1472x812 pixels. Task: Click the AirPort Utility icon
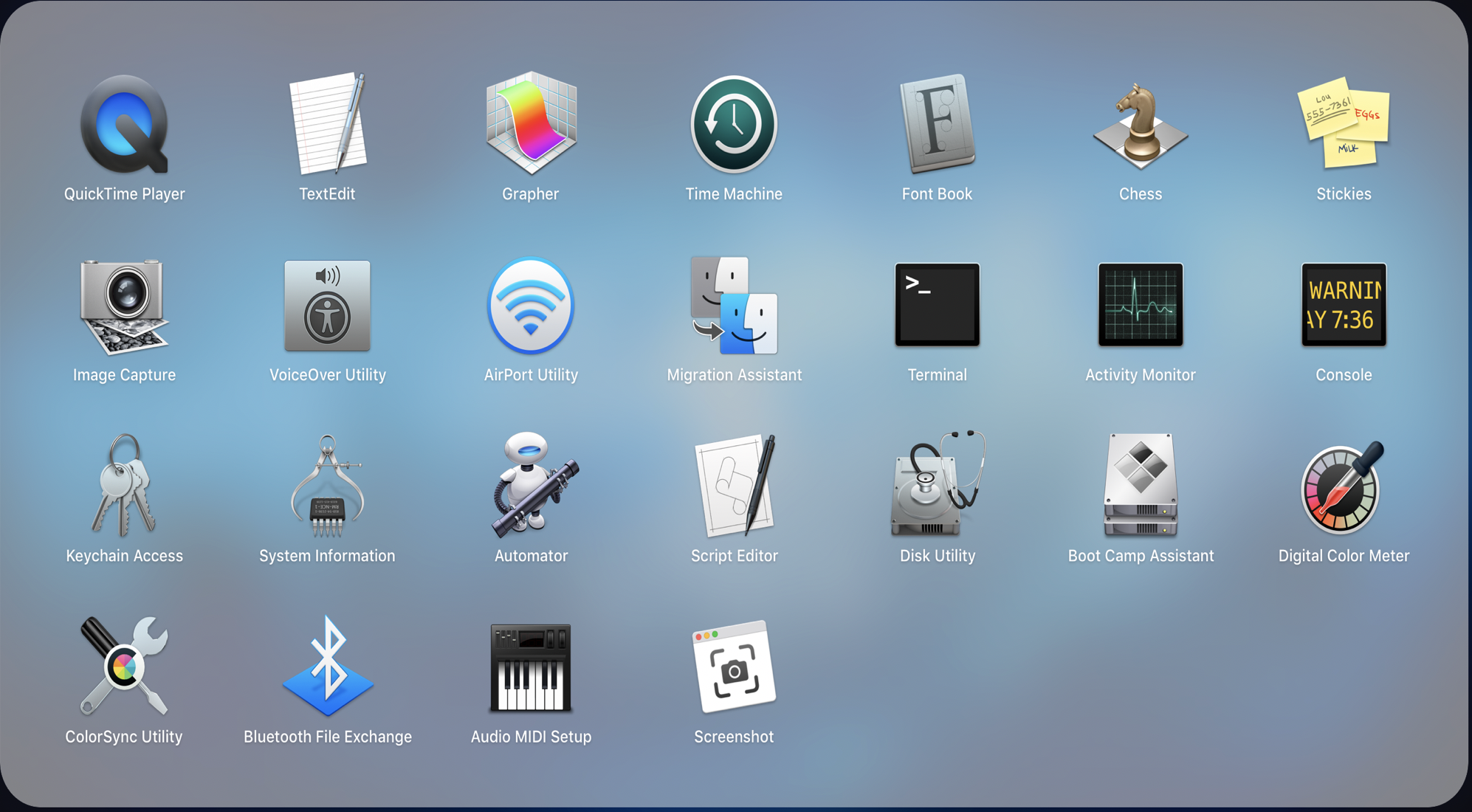click(531, 306)
